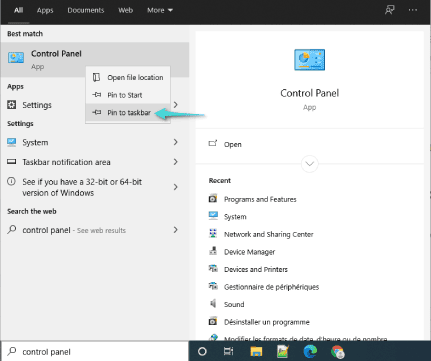Switch to the Documents search tab
The width and height of the screenshot is (431, 361).
(x=86, y=10)
